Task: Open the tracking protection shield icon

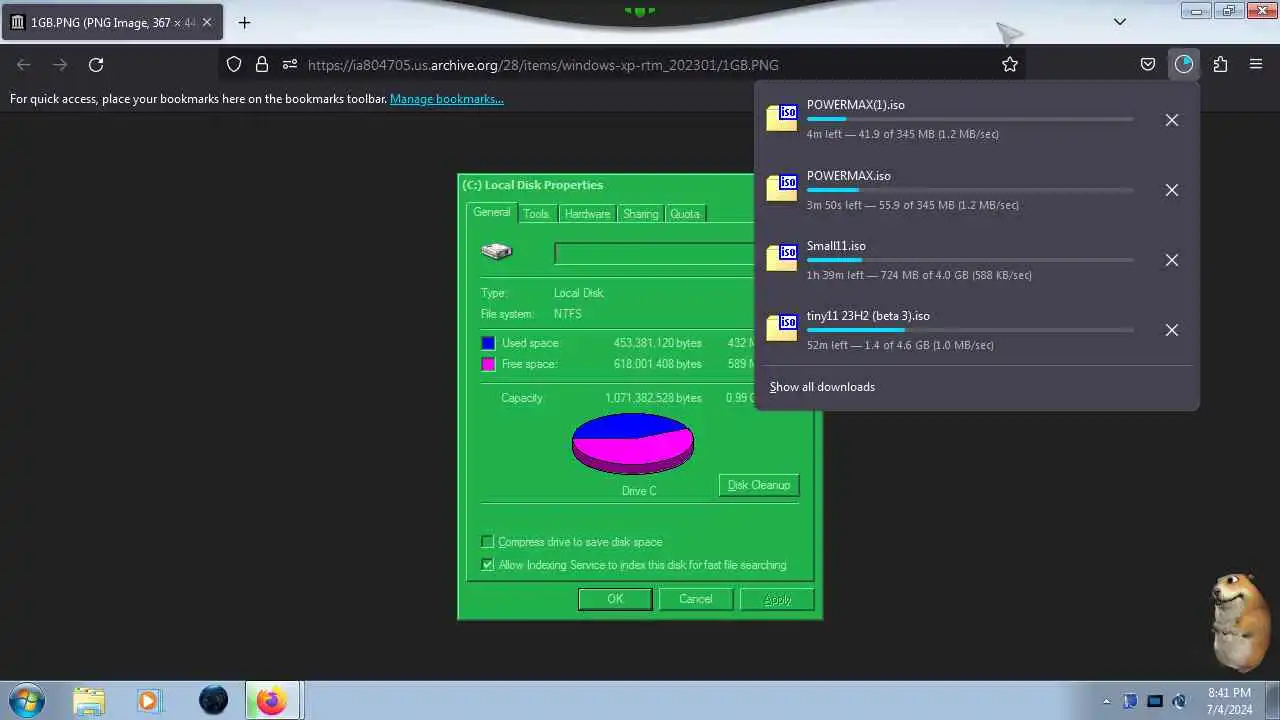Action: [234, 65]
